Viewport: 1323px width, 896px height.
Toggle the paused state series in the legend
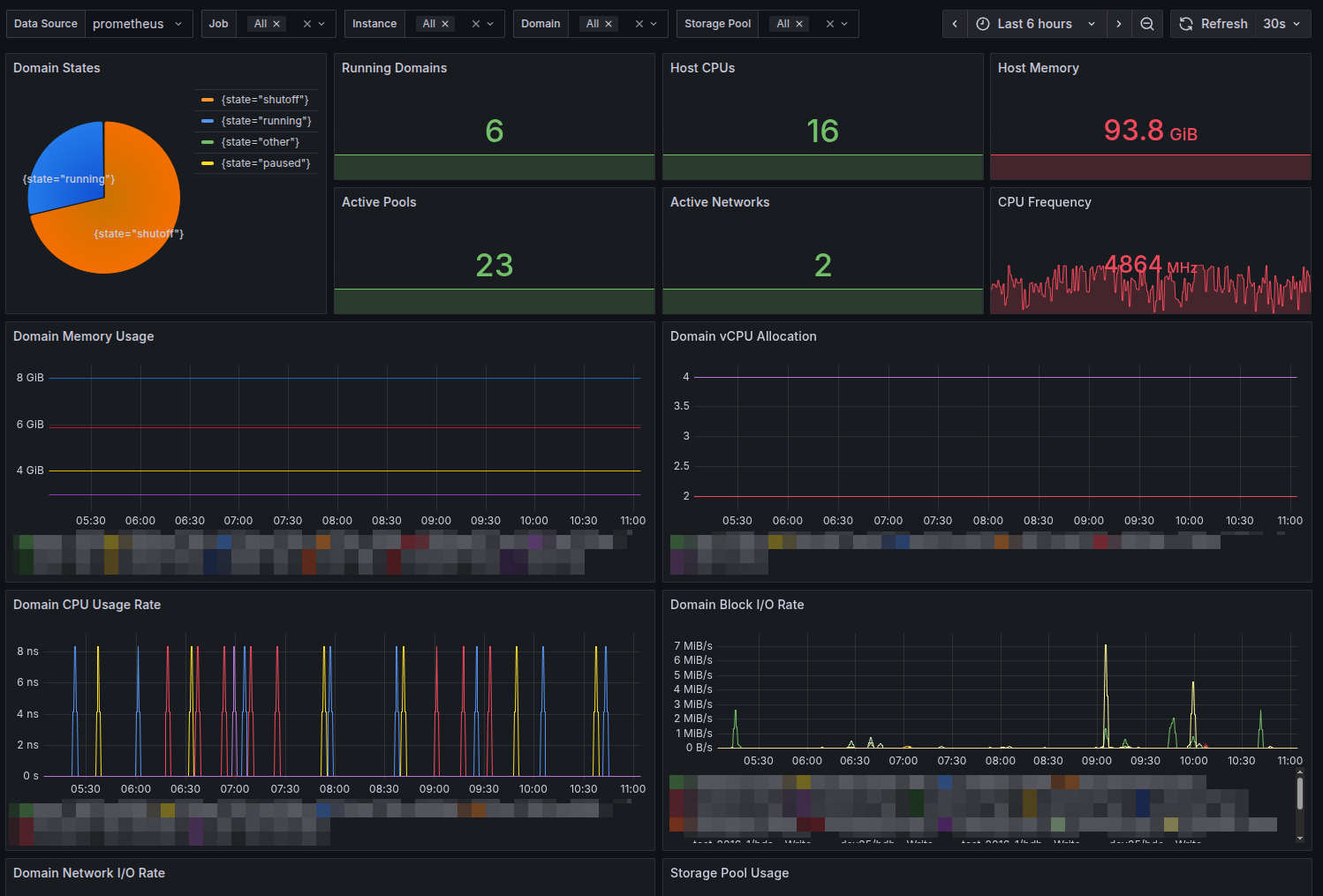[265, 162]
